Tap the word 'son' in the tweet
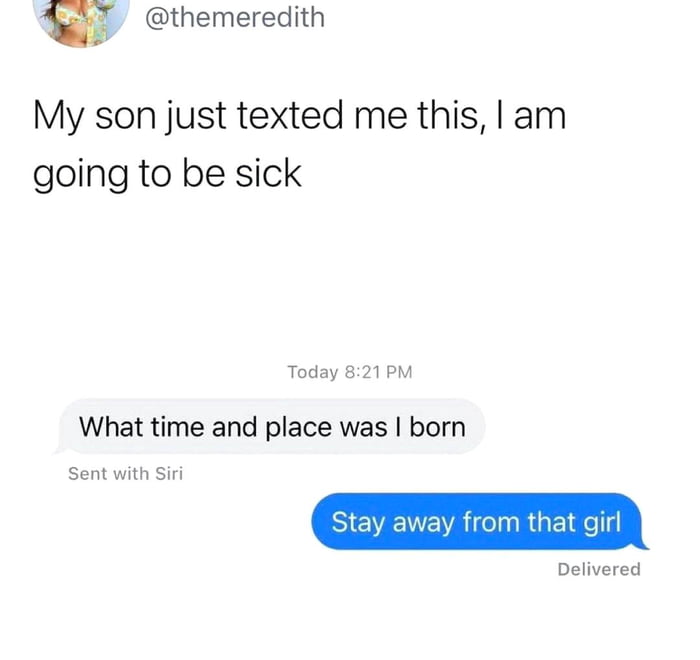Viewport: 700px width, 660px height. point(125,117)
